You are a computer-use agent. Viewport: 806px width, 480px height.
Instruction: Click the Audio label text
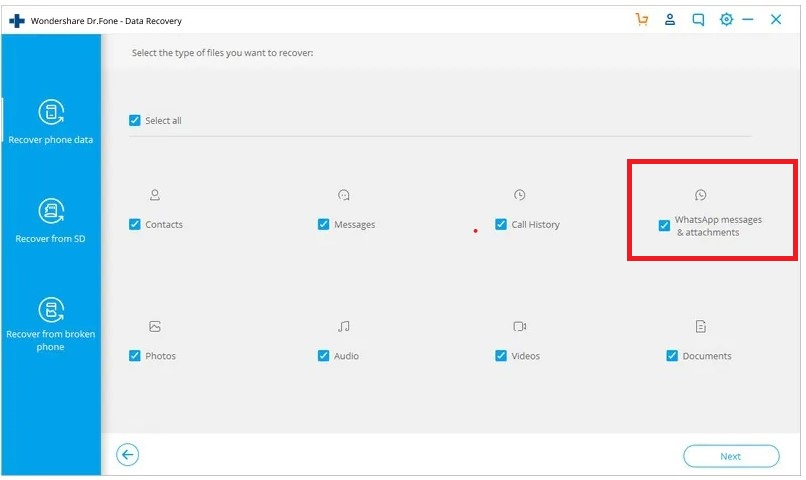[x=346, y=356]
